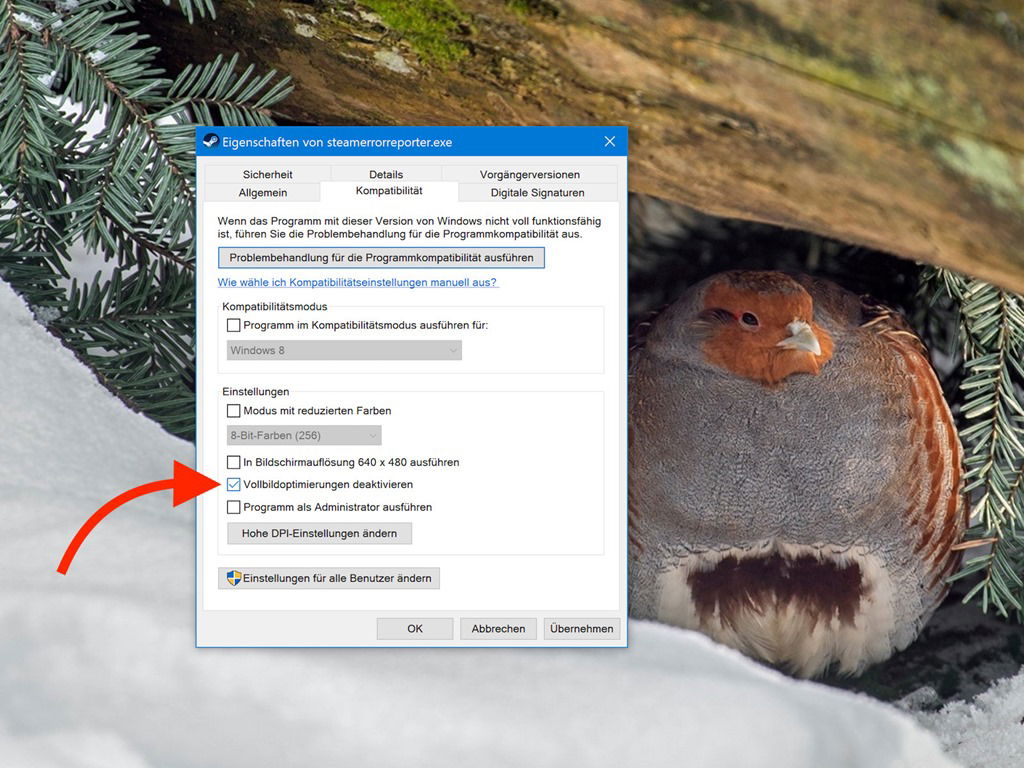Run Problembehandlung für die Programmkompatibilität
The height and width of the screenshot is (768, 1024).
[381, 257]
